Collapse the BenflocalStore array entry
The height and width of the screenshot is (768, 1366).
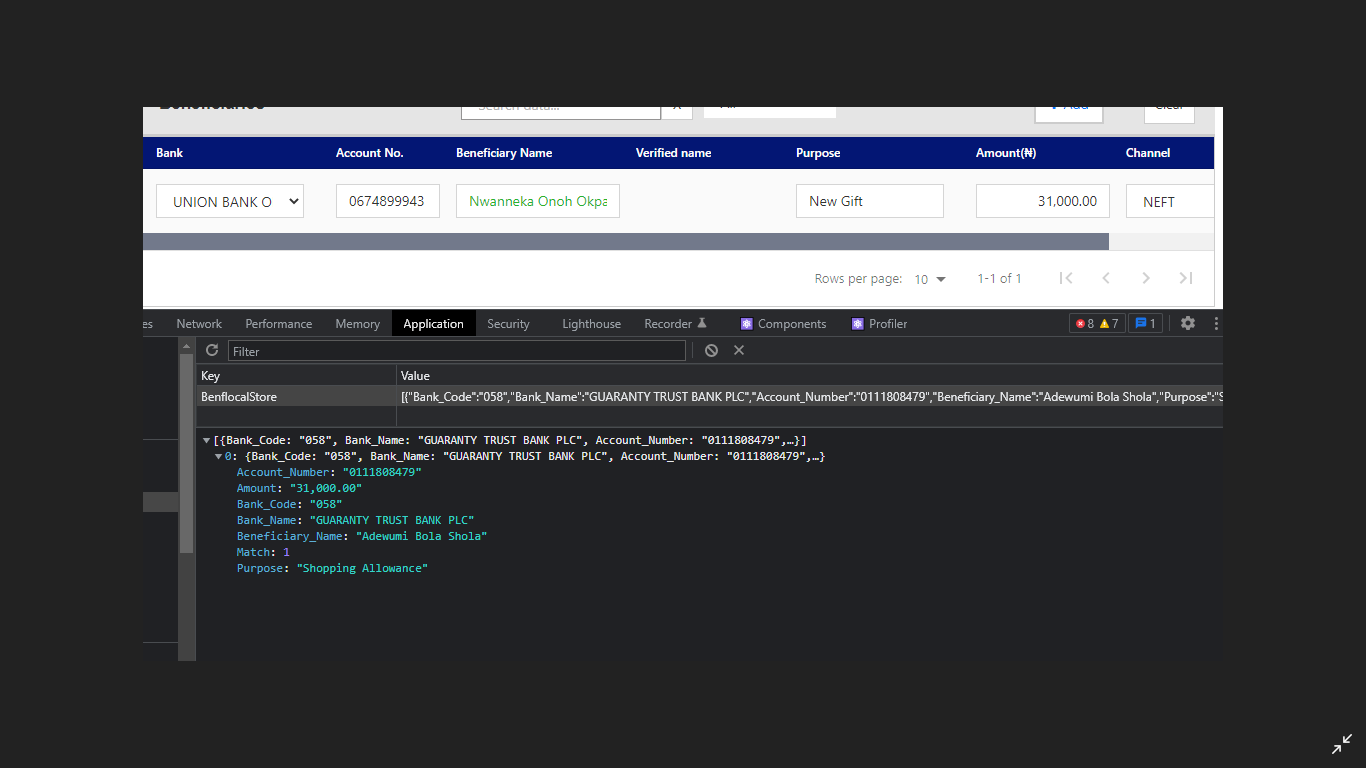pyautogui.click(x=206, y=440)
